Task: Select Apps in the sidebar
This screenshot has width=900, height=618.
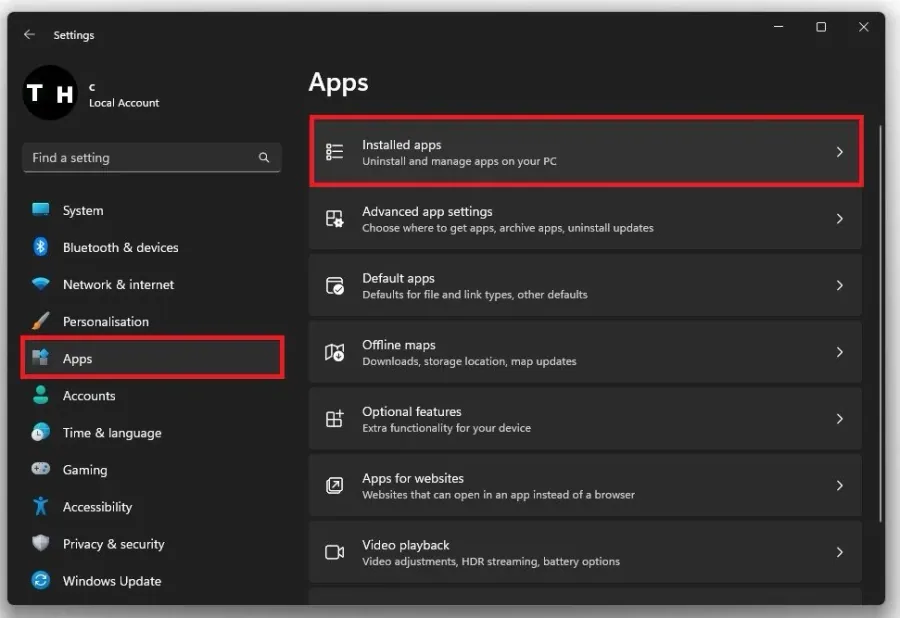Action: (x=153, y=358)
